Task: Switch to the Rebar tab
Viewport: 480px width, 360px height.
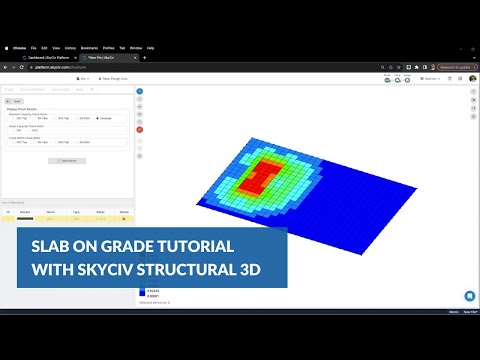Action: point(80,90)
